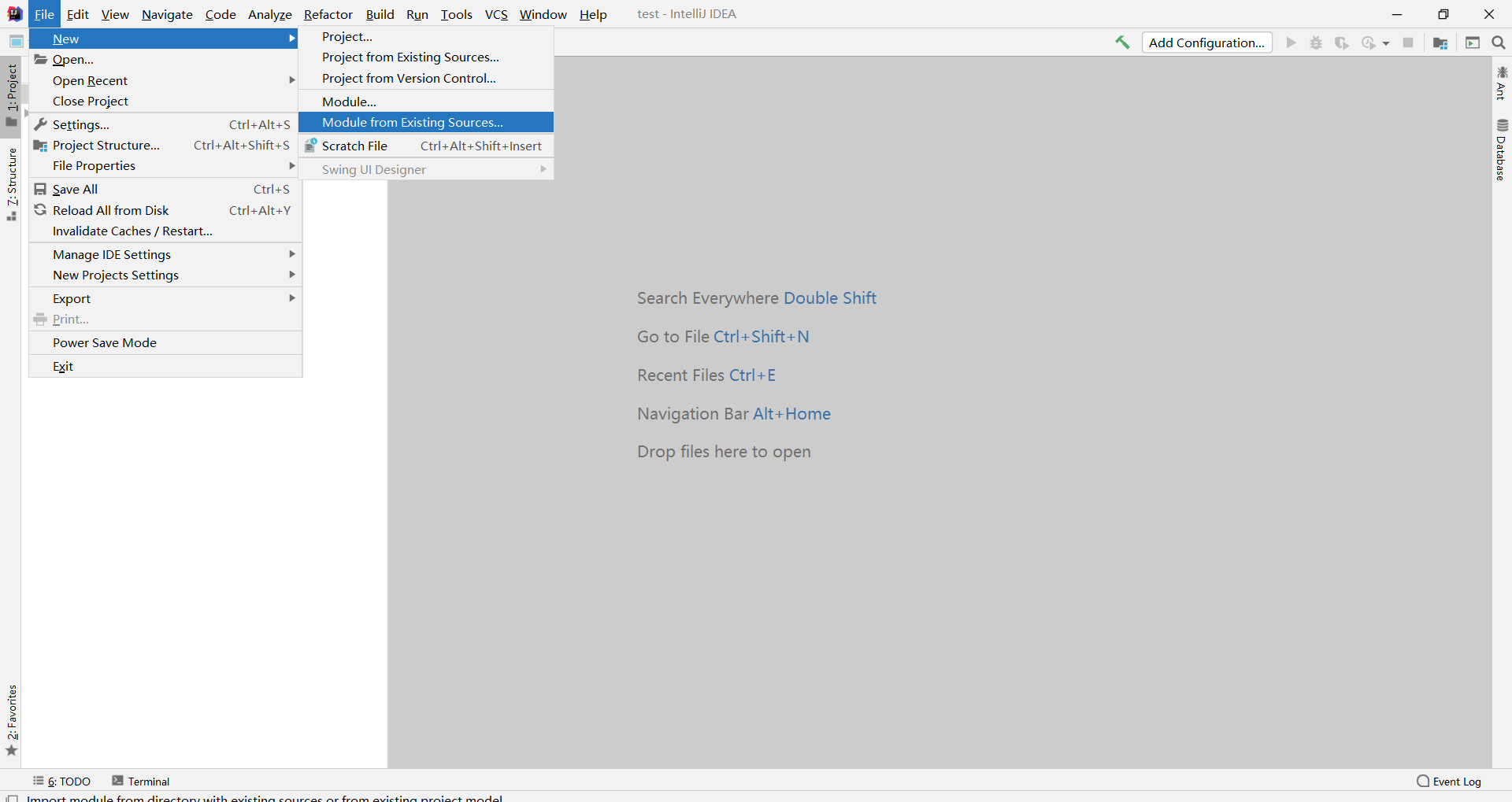Open Project Structure... menu entry
This screenshot has height=802, width=1512.
pyautogui.click(x=165, y=145)
